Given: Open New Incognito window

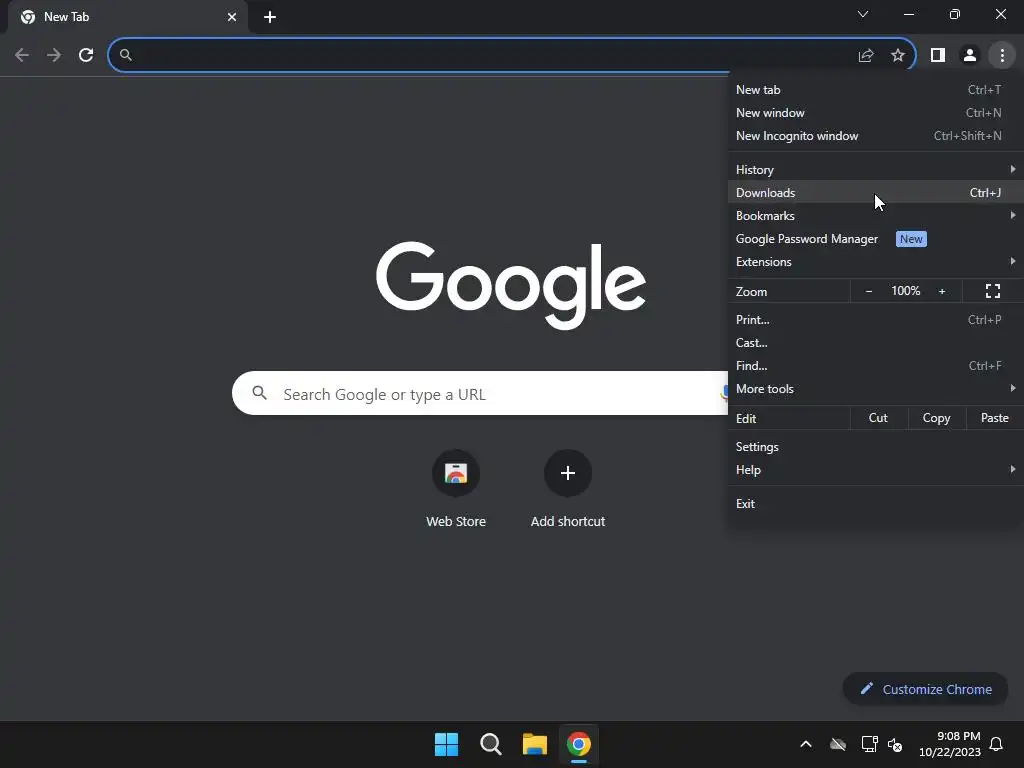Looking at the screenshot, I should coord(875,136).
